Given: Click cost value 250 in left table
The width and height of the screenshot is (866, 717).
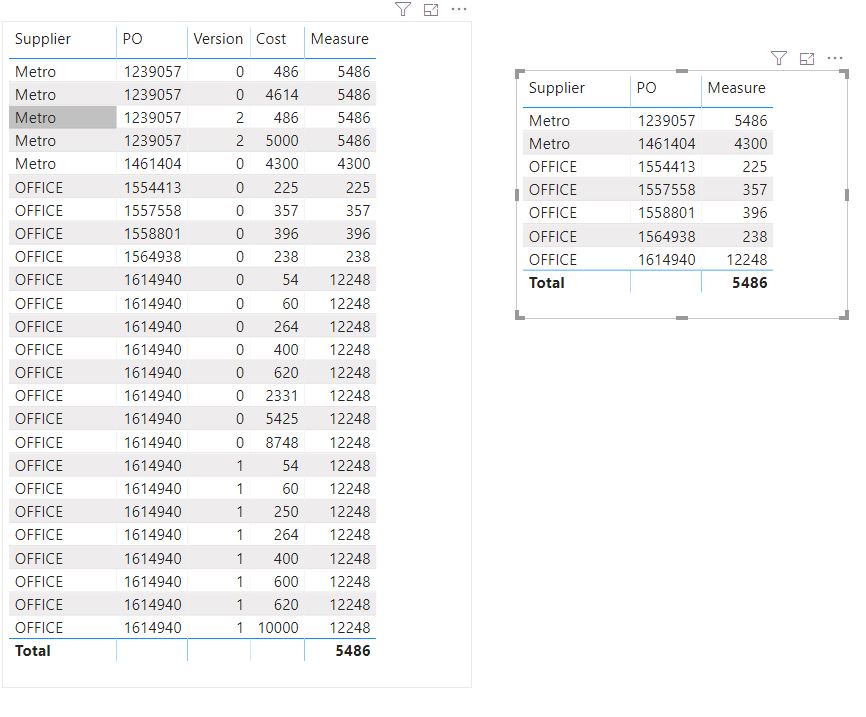Looking at the screenshot, I should click(x=286, y=512).
